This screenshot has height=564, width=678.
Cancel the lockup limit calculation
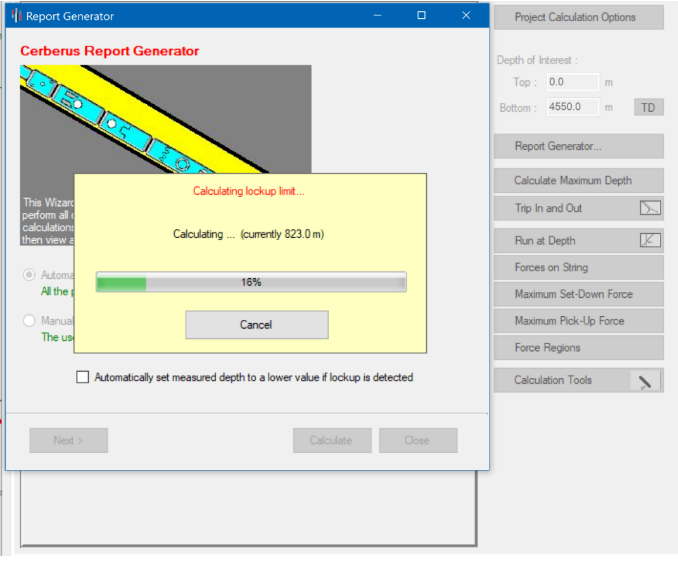click(256, 324)
